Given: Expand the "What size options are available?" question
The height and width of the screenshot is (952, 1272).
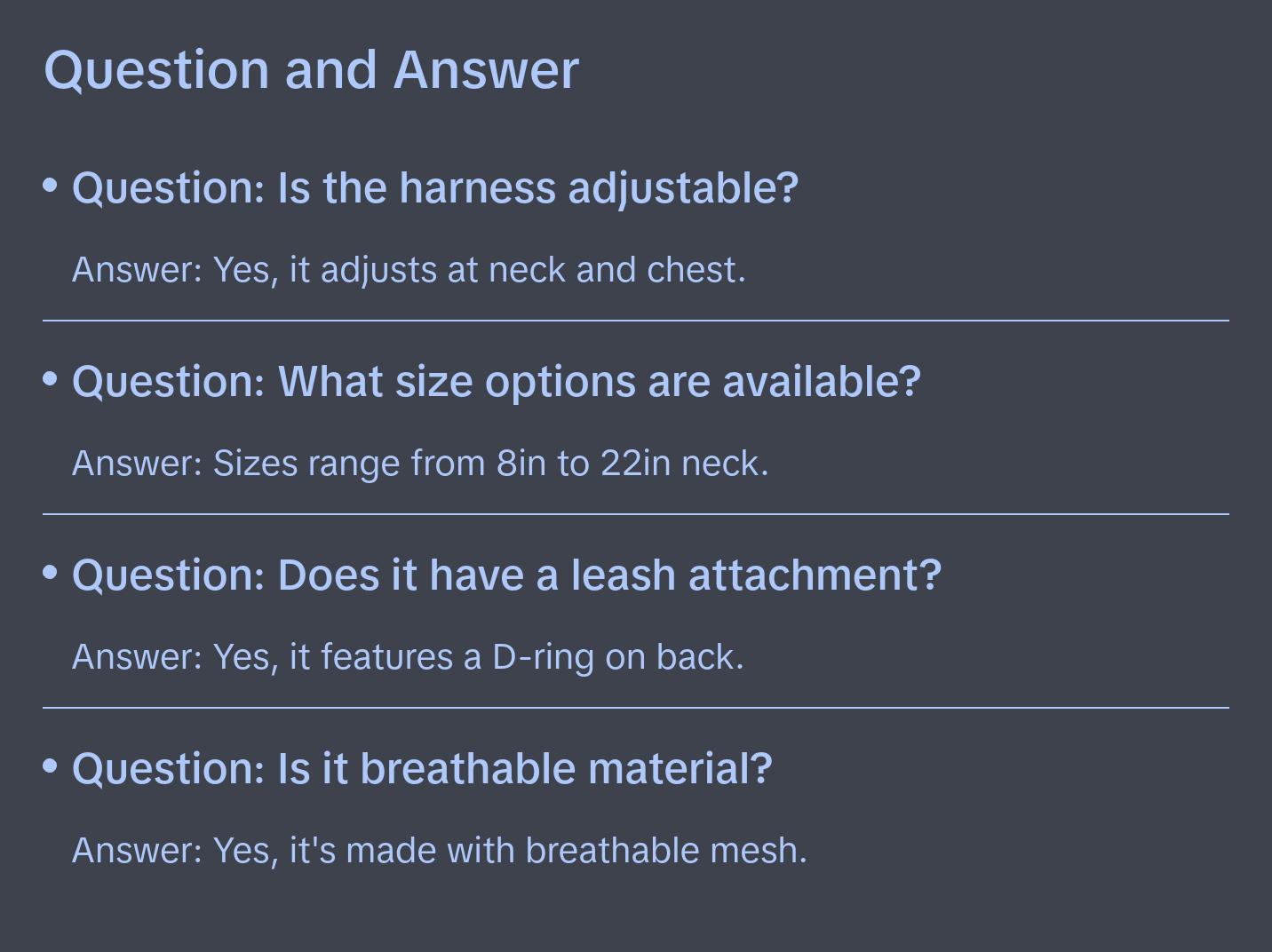Looking at the screenshot, I should [496, 382].
